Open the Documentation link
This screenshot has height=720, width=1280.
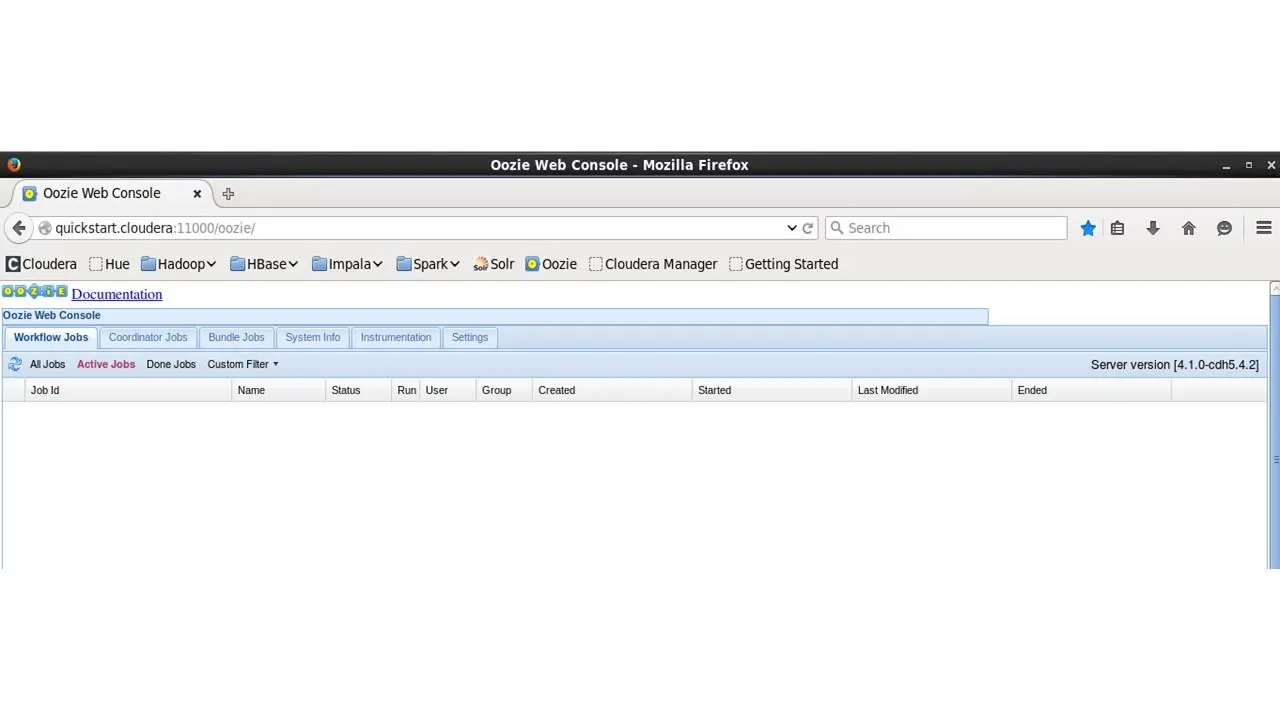(x=117, y=294)
